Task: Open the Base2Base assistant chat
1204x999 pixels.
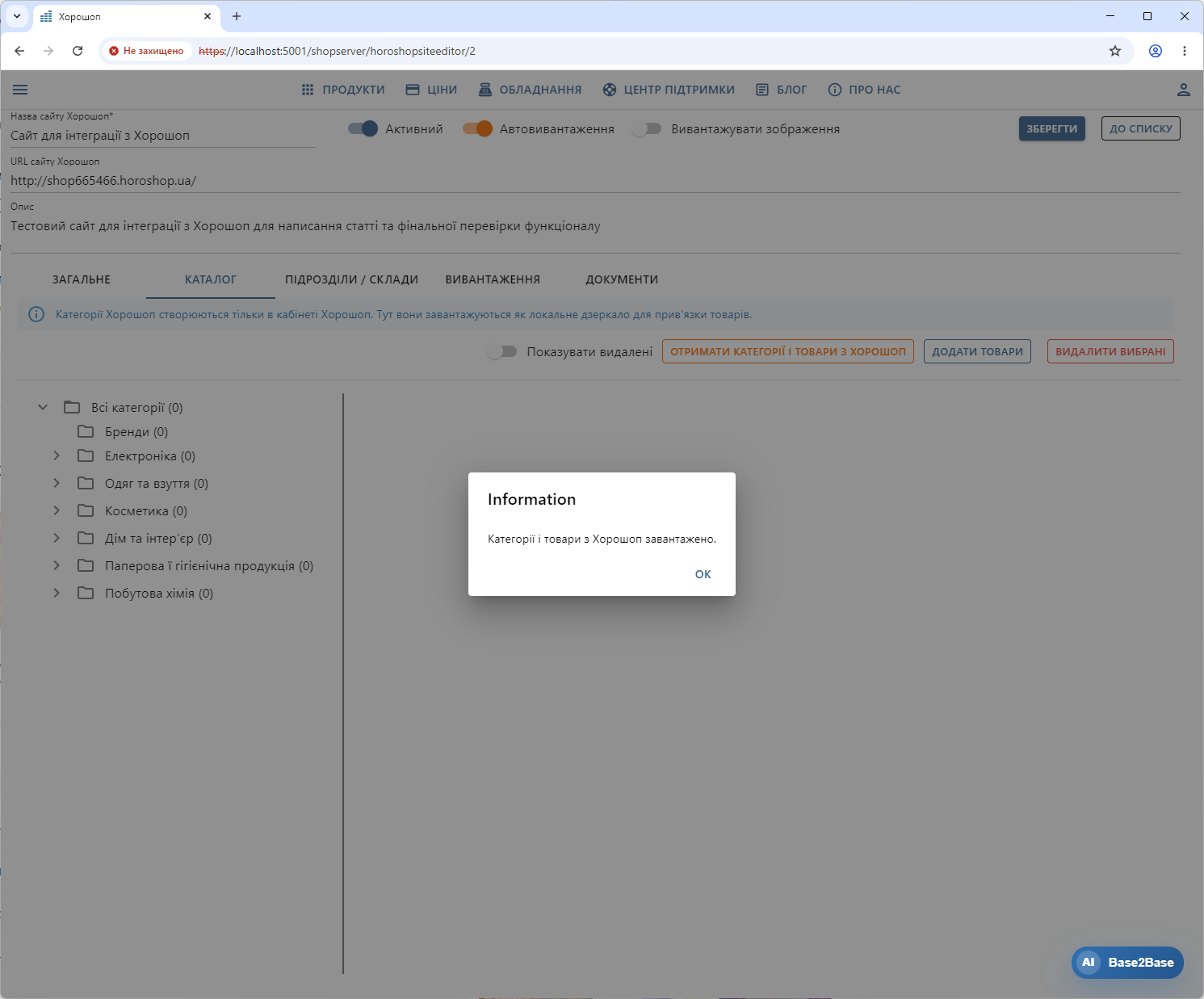Action: (1127, 963)
